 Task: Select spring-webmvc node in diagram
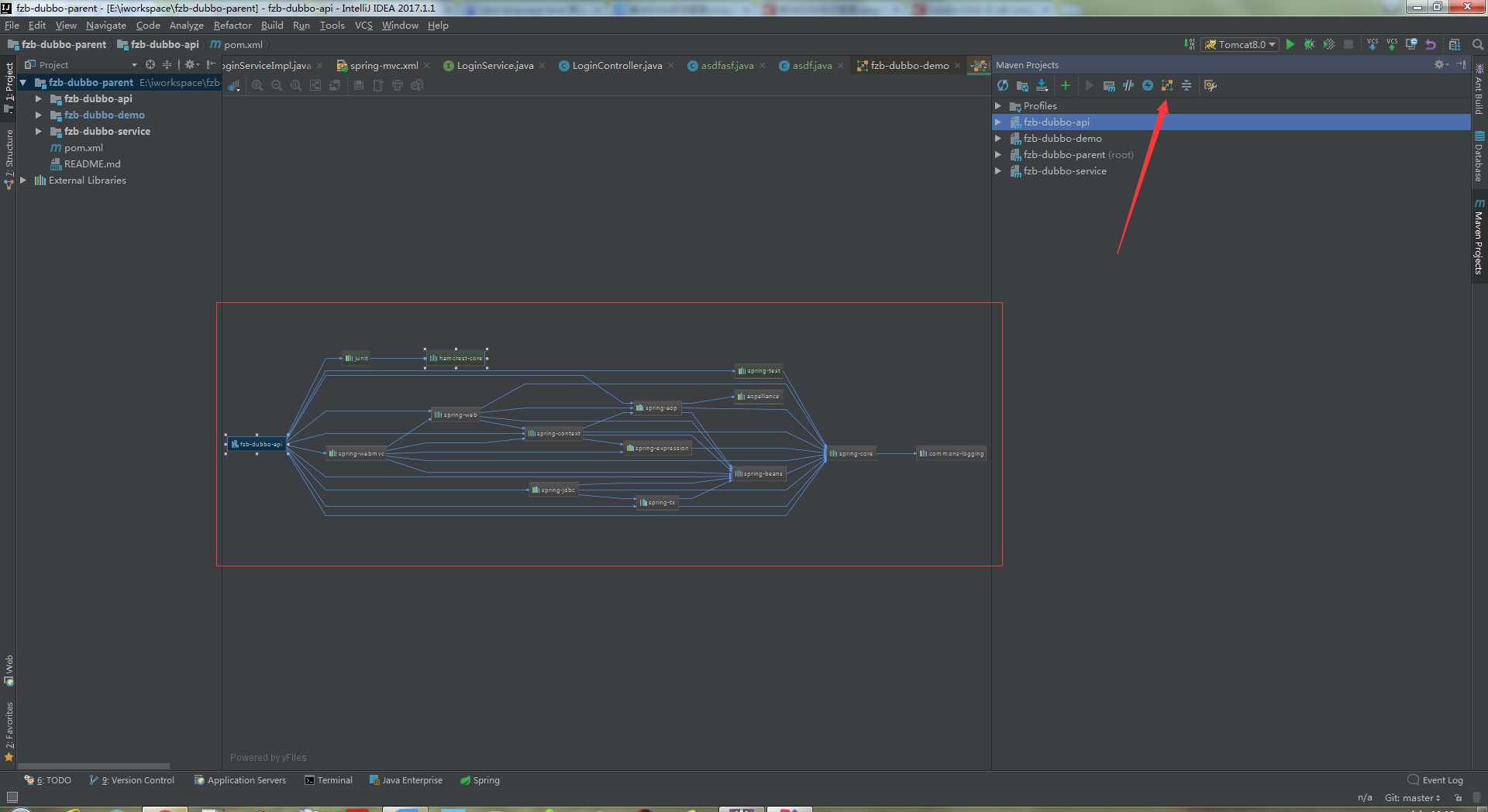point(356,453)
